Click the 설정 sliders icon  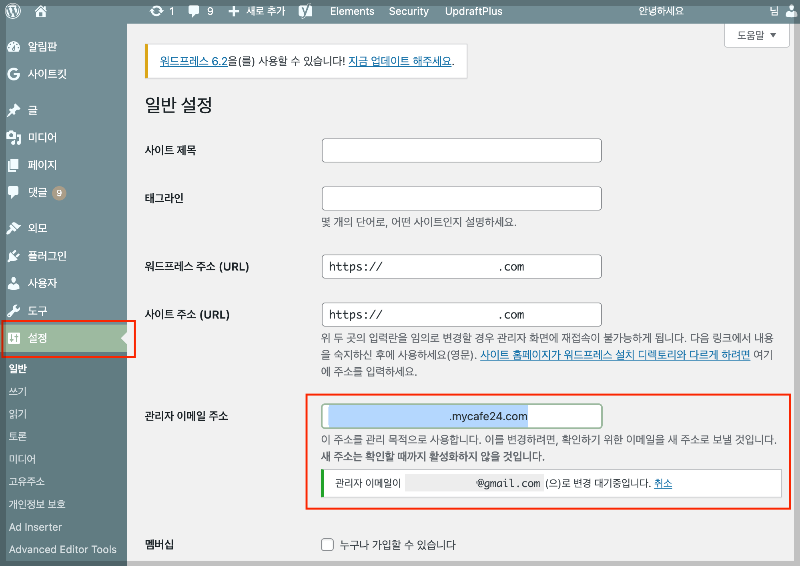pyautogui.click(x=14, y=338)
